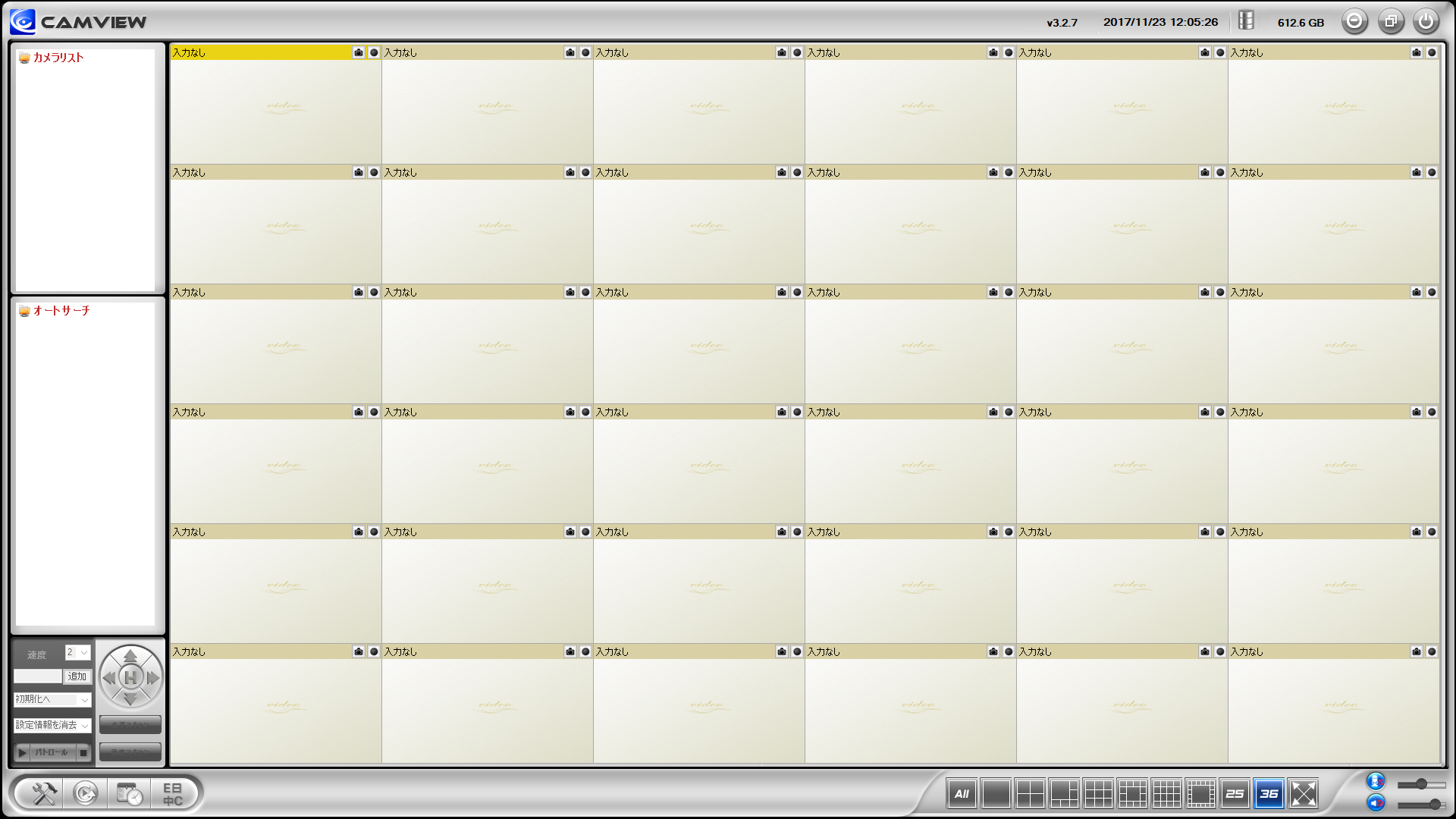Viewport: 1456px width, 819px height.
Task: Toggle recording on the top-right corner channel
Action: [x=1432, y=52]
